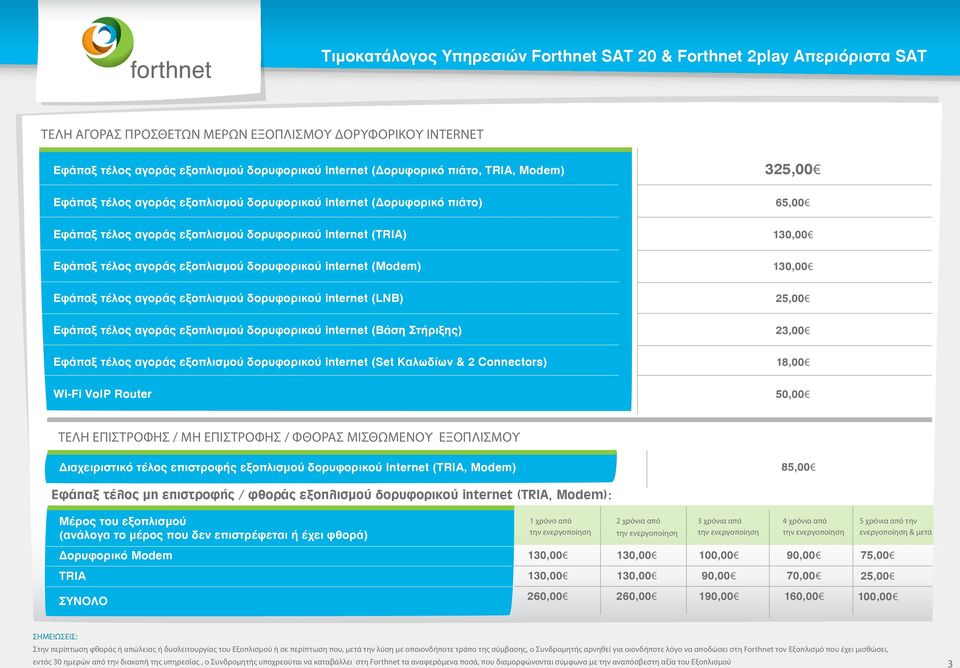Image resolution: width=960 pixels, height=668 pixels.
Task: Click Δορυφορικό Modem value for 1 year
Action: coord(548,555)
